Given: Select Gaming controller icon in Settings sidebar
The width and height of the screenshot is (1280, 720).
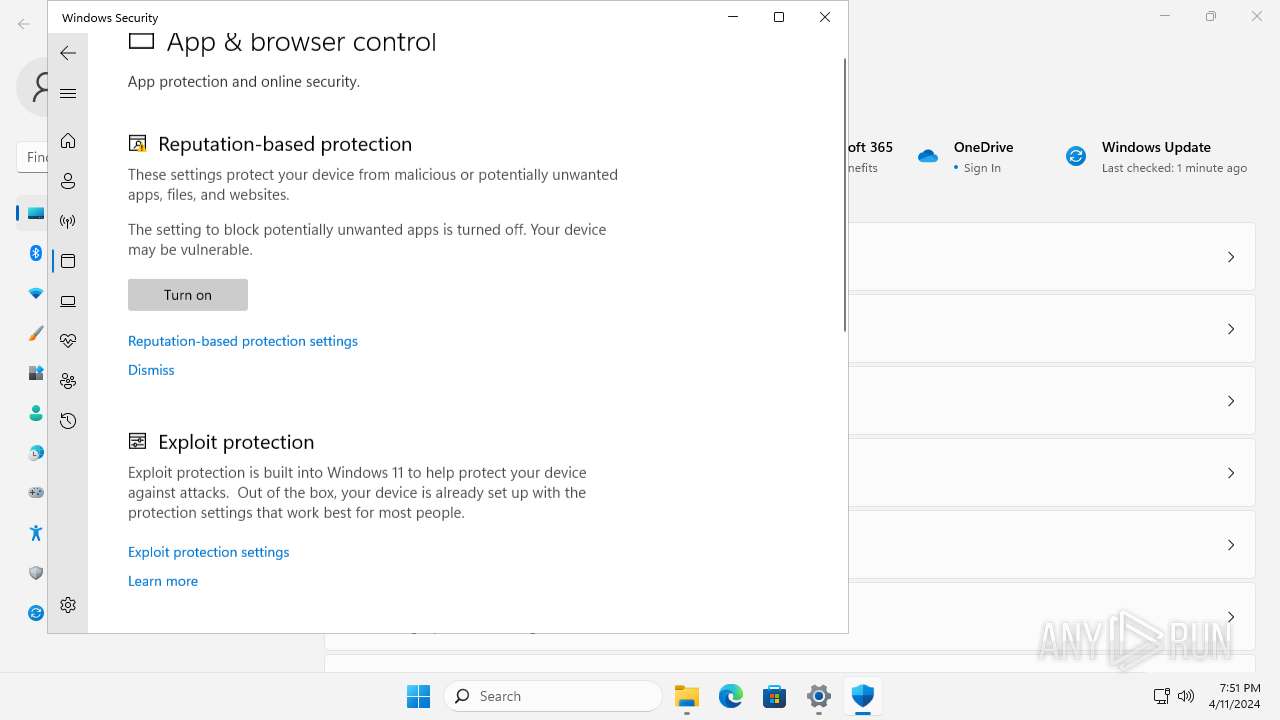Looking at the screenshot, I should (x=36, y=493).
